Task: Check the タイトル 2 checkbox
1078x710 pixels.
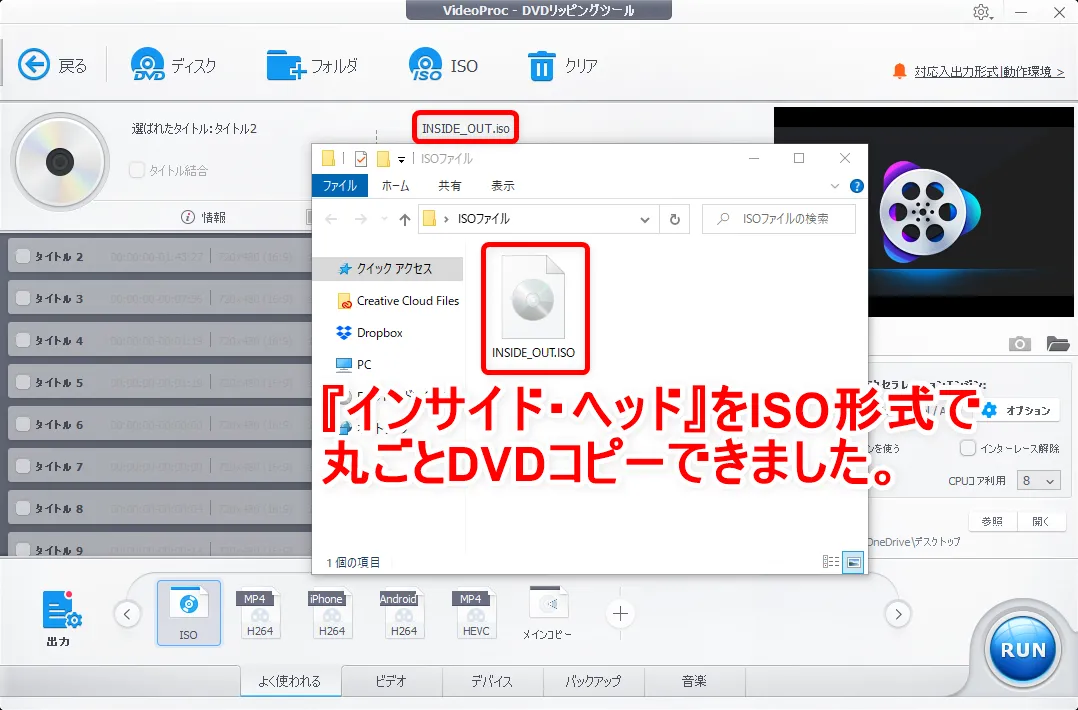Action: point(23,256)
